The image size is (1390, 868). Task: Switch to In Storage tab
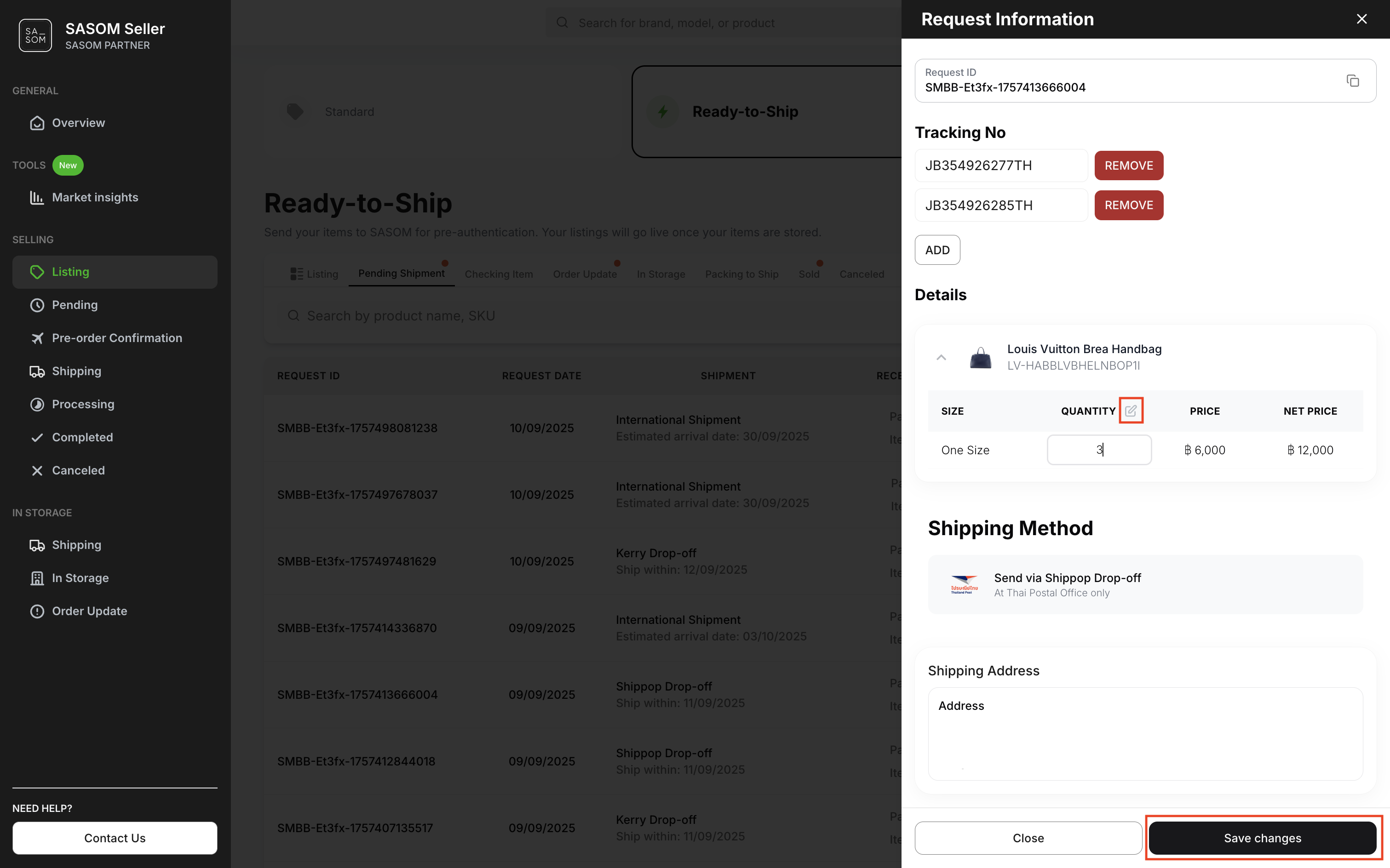point(661,274)
